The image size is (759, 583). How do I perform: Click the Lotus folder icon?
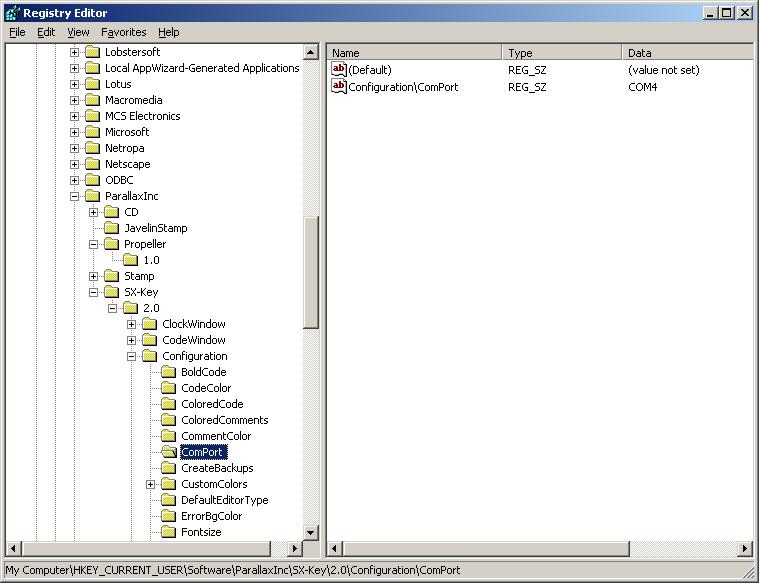click(92, 84)
